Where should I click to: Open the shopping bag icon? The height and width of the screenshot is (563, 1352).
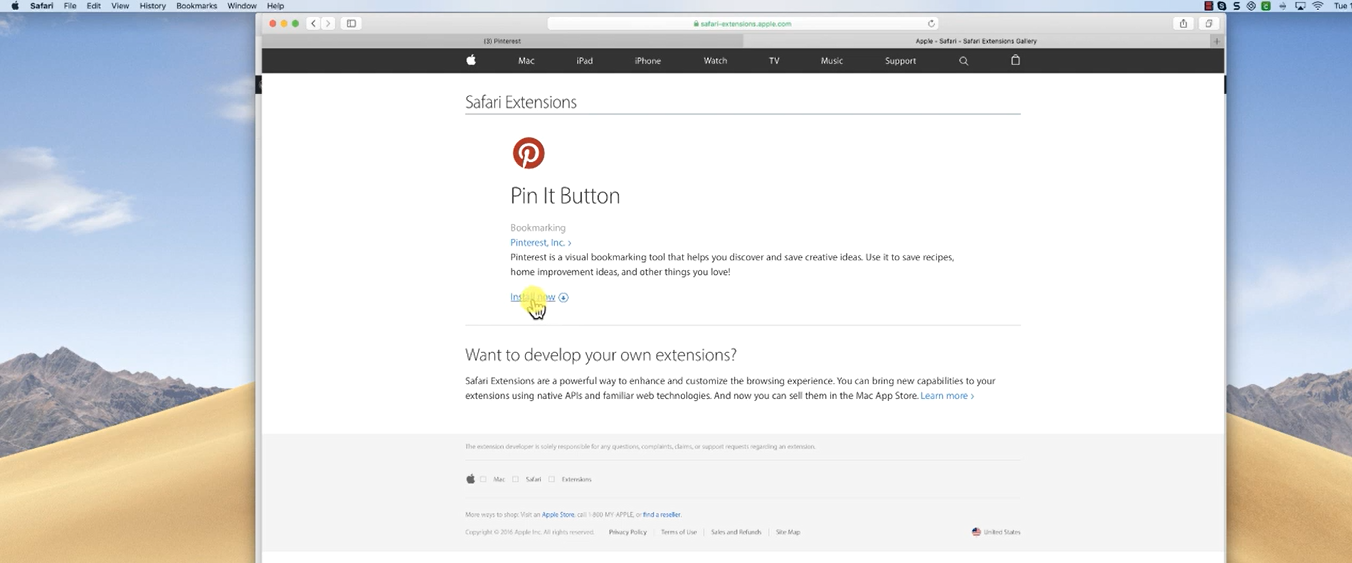point(1015,60)
